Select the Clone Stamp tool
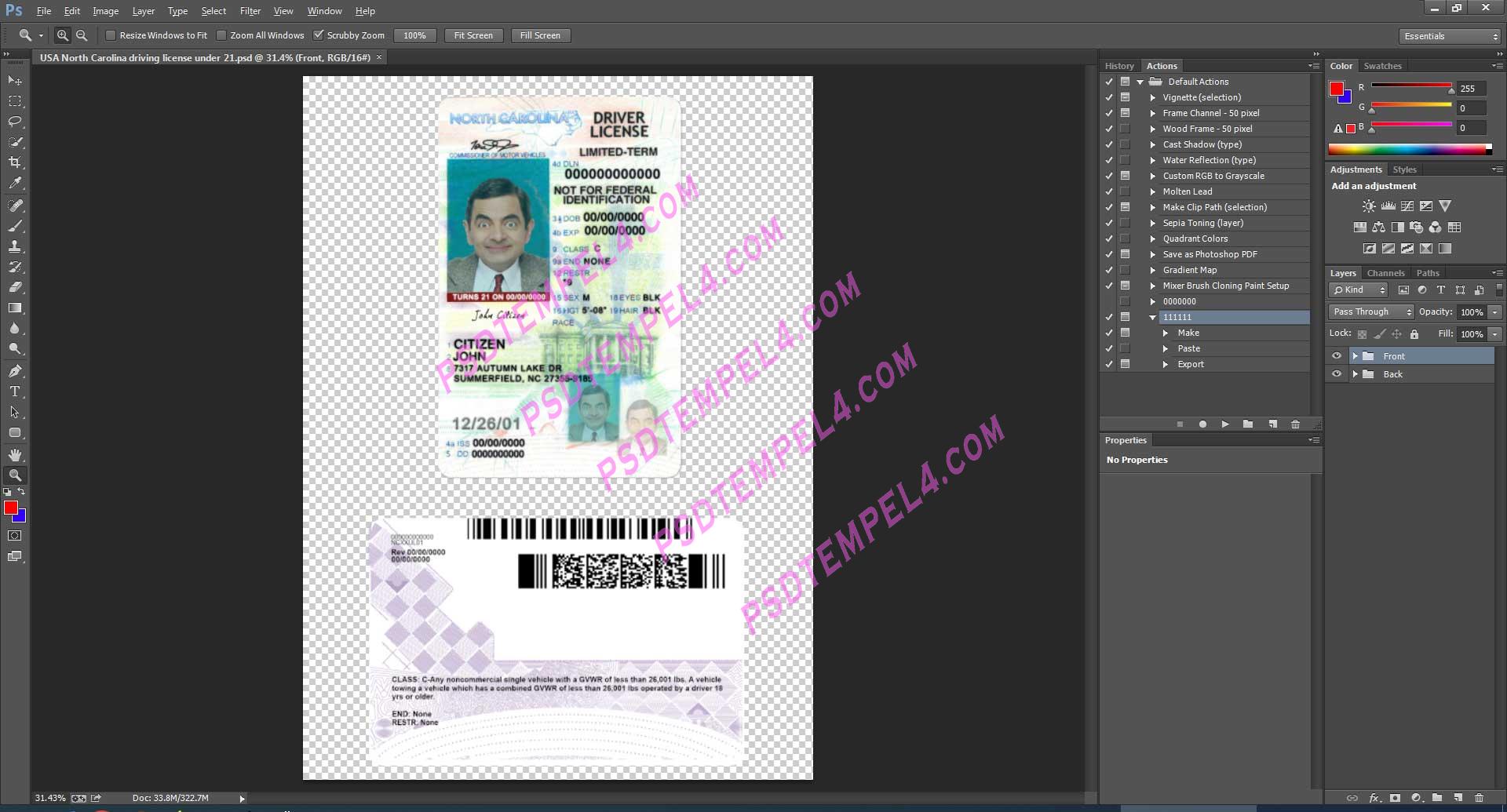Viewport: 1507px width, 812px height. click(x=16, y=247)
